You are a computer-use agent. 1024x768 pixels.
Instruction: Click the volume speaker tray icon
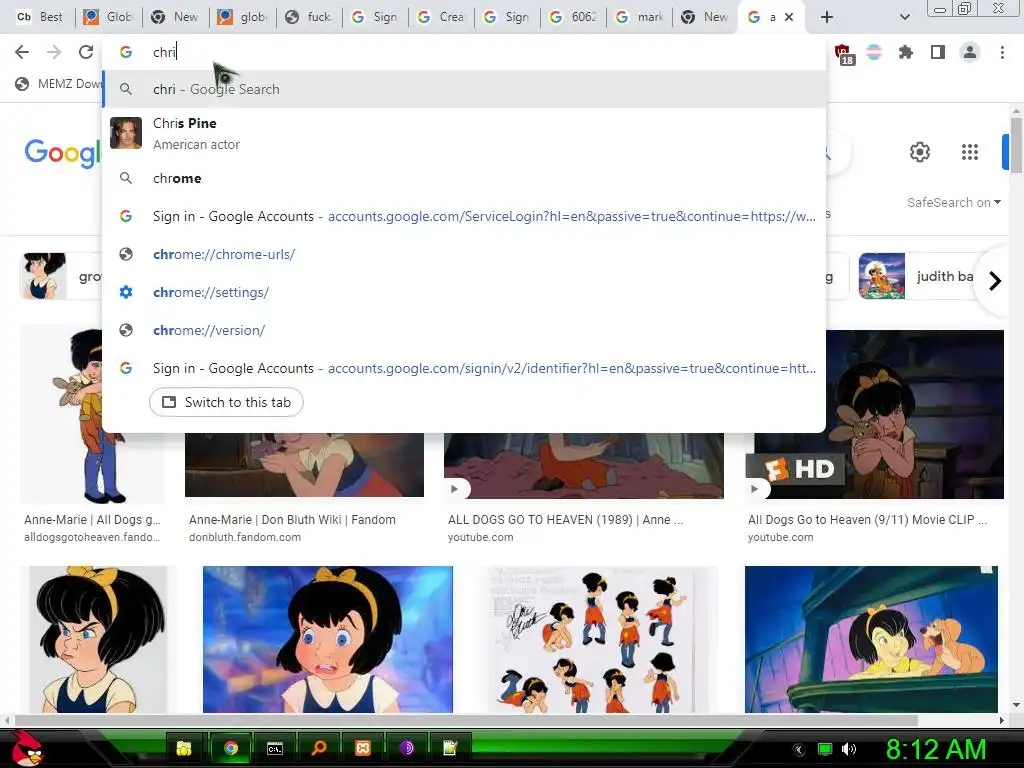click(849, 749)
